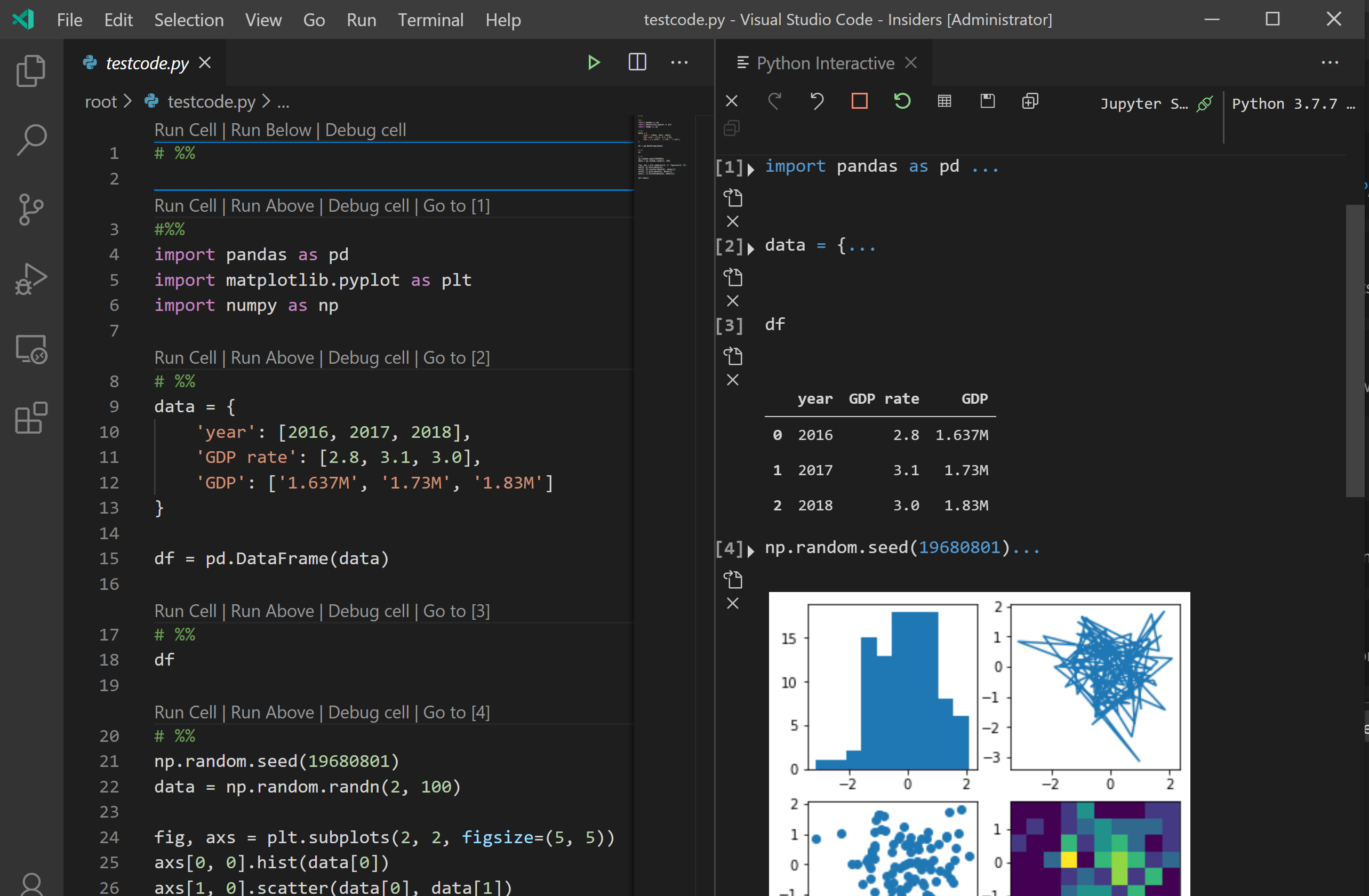The height and width of the screenshot is (896, 1369).
Task: Open Python Interactive More Actions ellipsis
Action: tap(1330, 62)
